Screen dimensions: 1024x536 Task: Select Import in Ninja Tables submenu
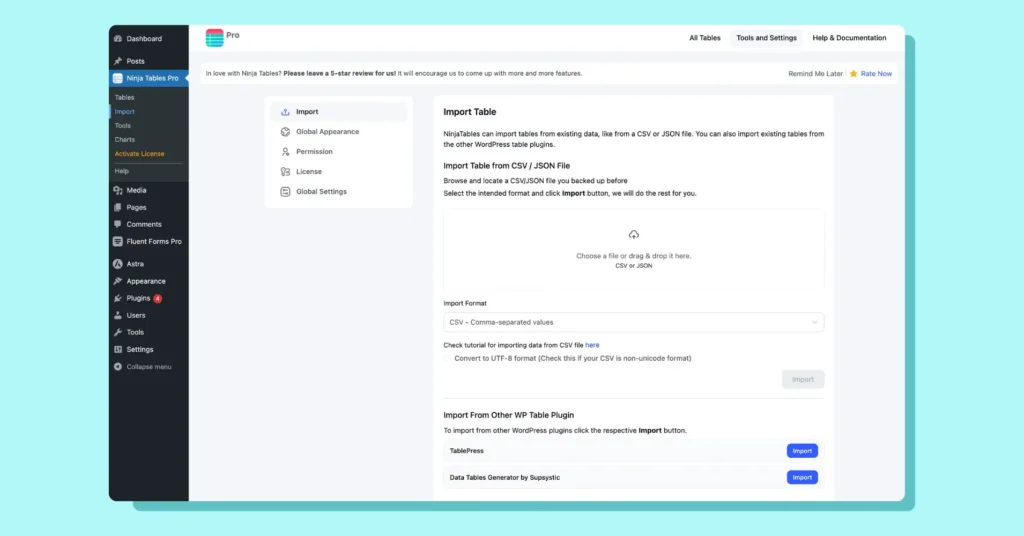coord(124,112)
